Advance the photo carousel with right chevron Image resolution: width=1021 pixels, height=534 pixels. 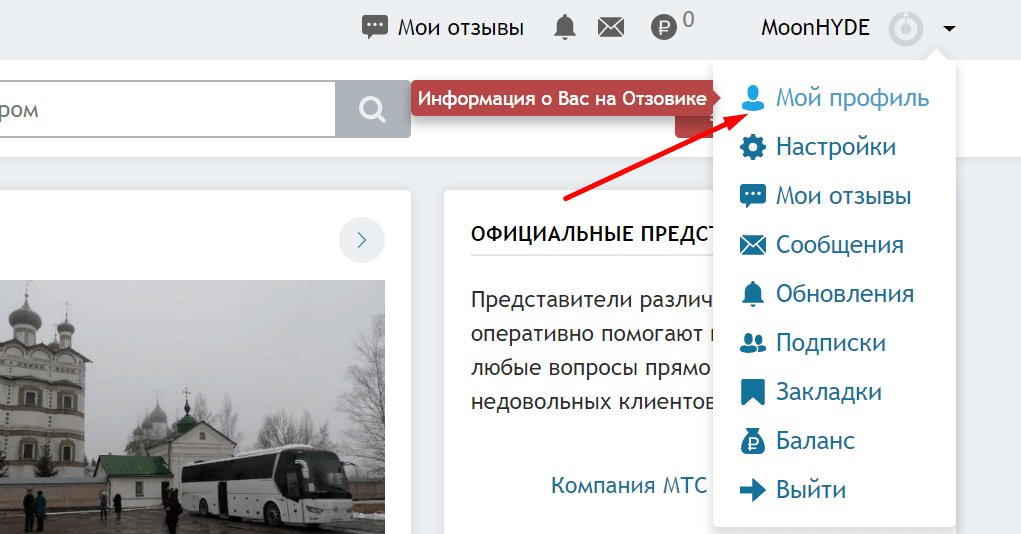click(362, 240)
